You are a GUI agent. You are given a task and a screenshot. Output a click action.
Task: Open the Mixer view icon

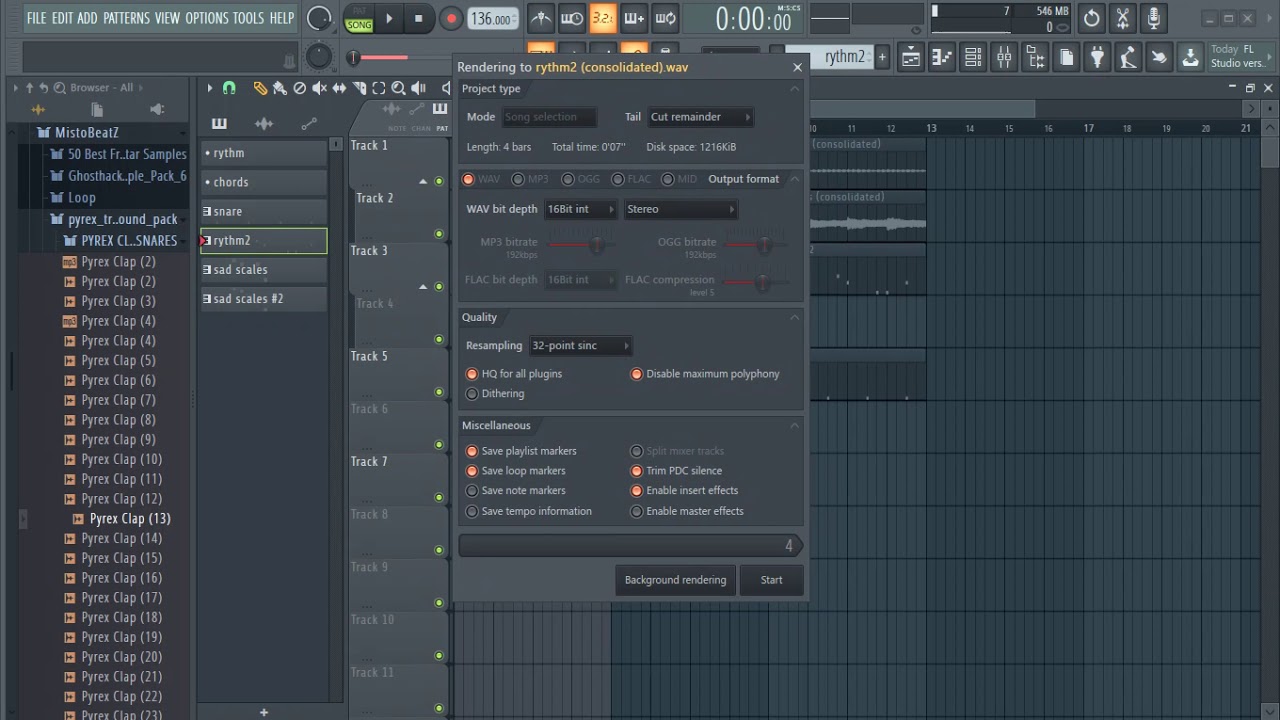tap(1004, 58)
